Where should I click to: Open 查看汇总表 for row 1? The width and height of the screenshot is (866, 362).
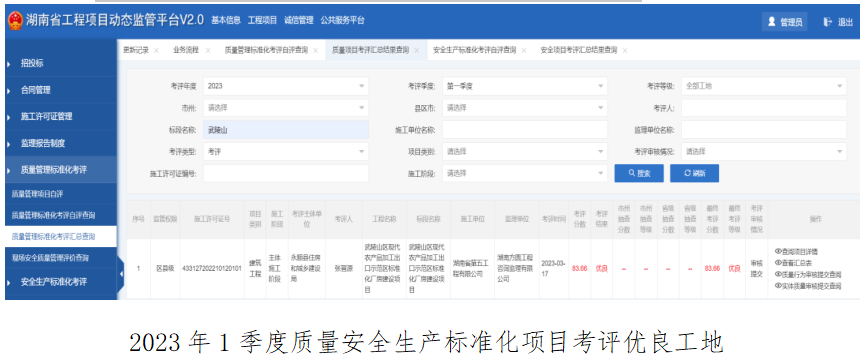click(x=797, y=263)
